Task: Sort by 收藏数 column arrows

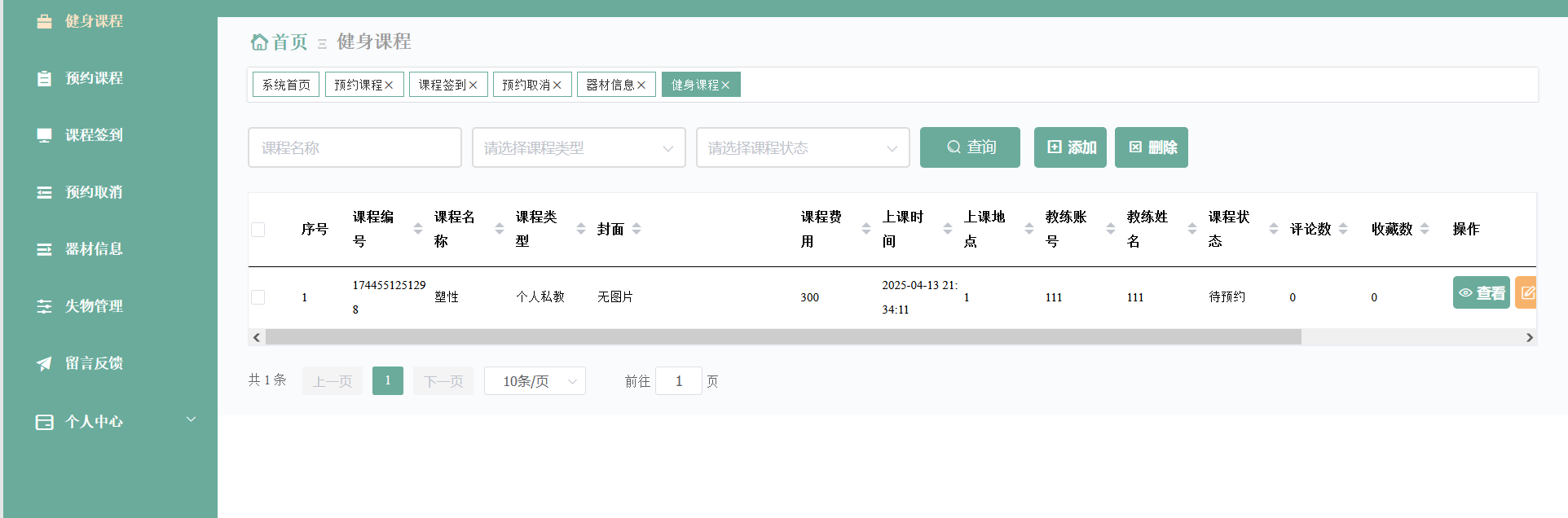Action: (1425, 229)
